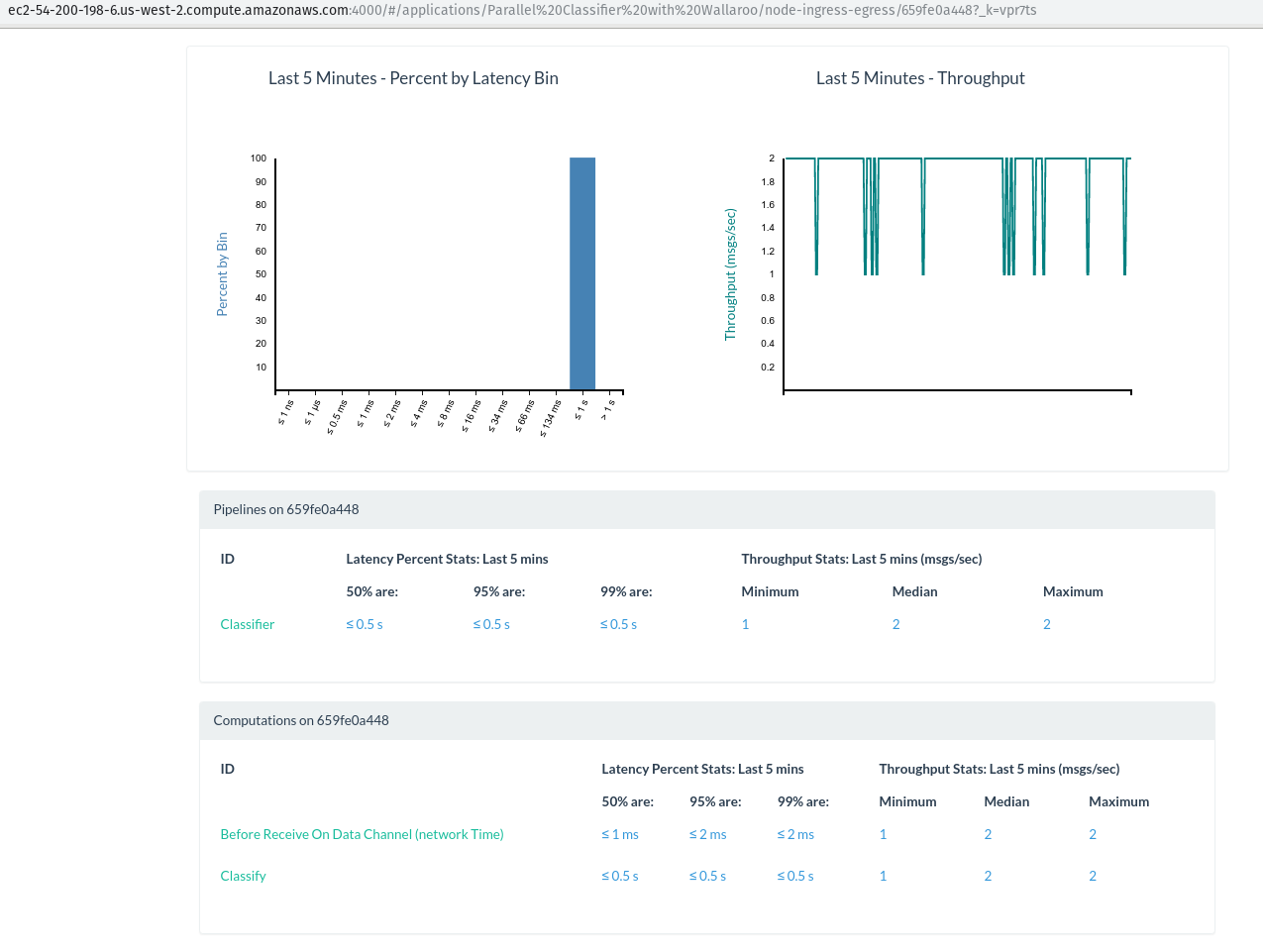Click the ≤ 1 ms latency value
The image size is (1263, 952).
[x=620, y=834]
